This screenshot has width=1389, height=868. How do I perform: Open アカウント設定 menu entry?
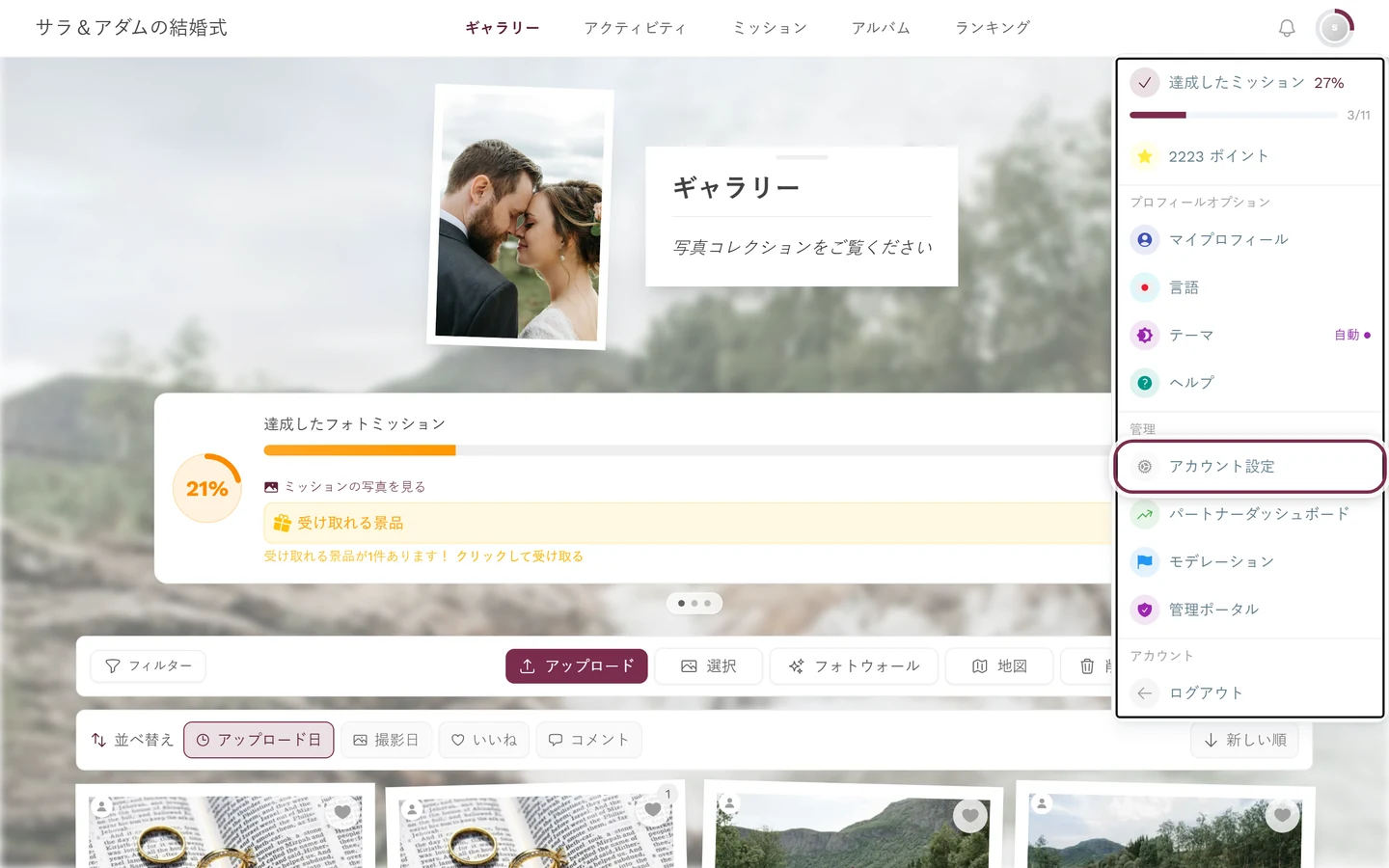(x=1250, y=467)
